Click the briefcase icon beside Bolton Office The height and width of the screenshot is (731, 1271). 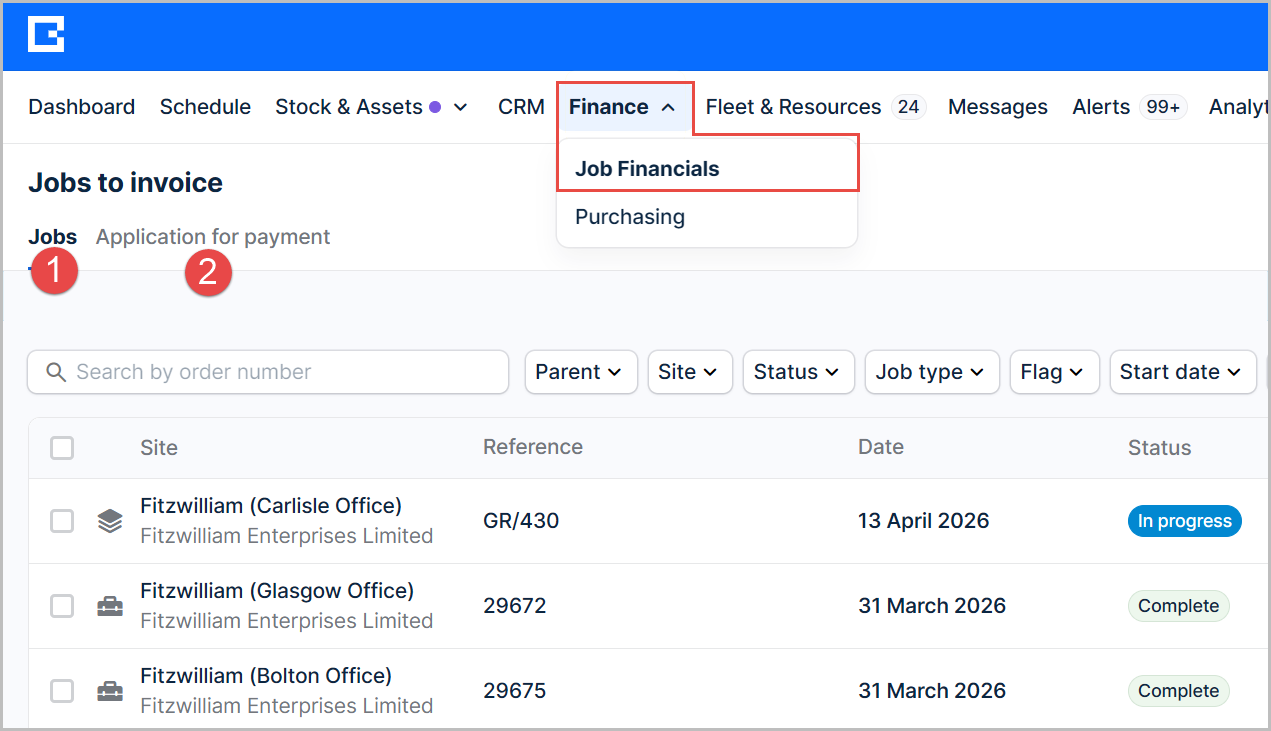click(110, 691)
